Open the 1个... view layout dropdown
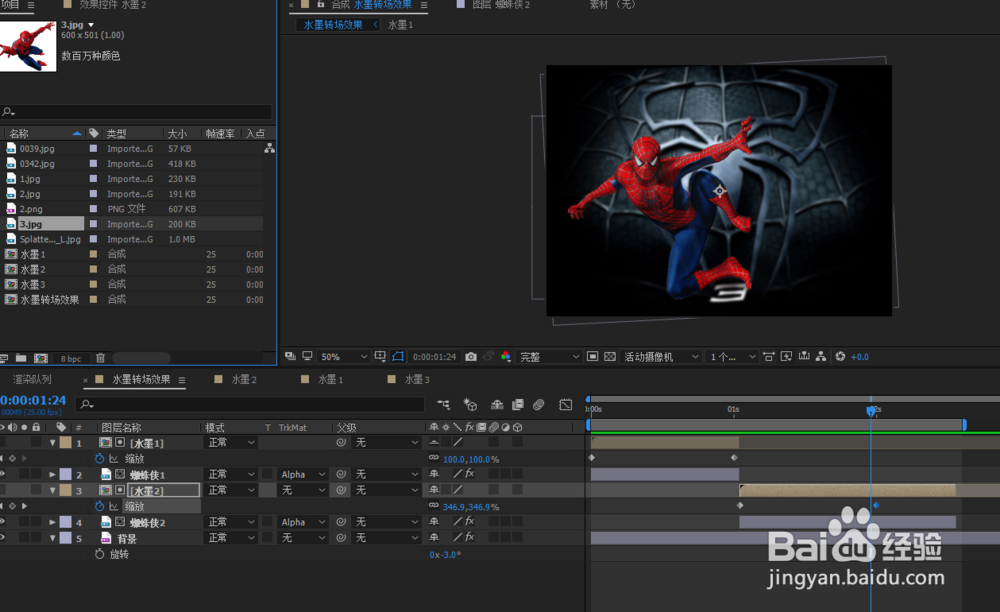The image size is (1000, 612). coord(733,356)
